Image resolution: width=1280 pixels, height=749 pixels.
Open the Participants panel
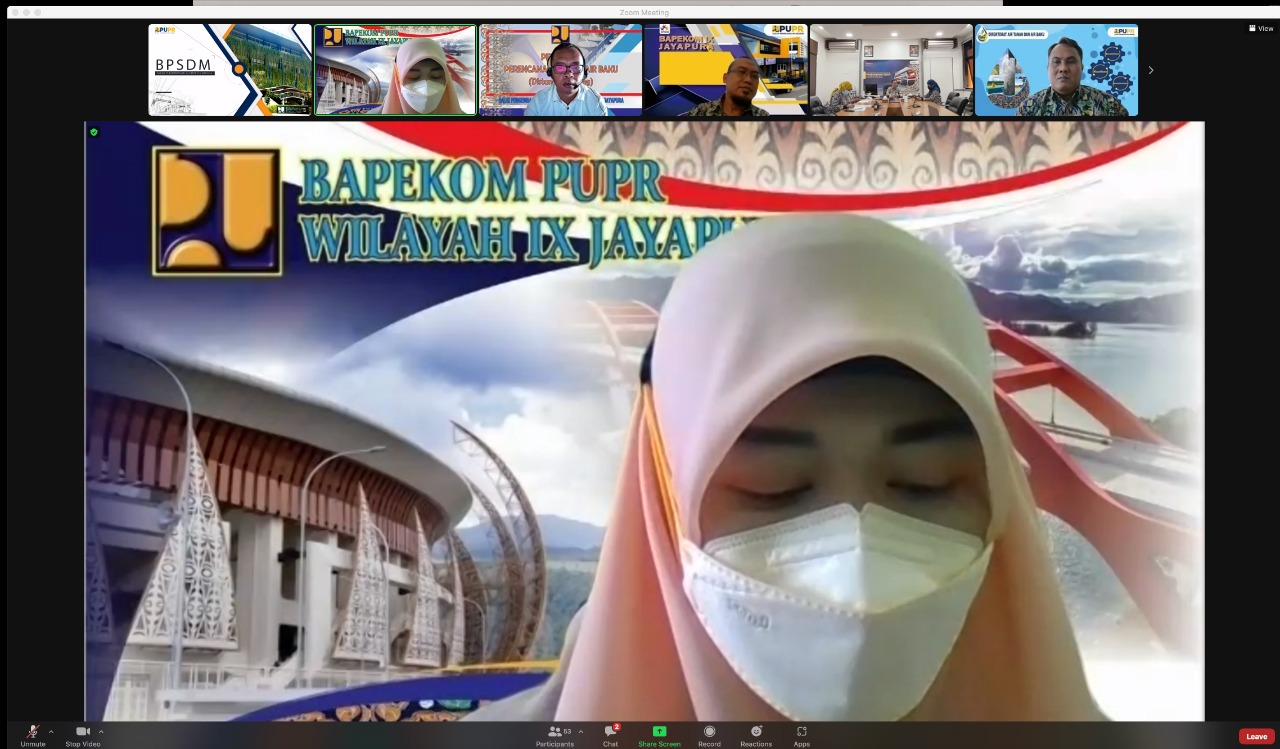[555, 736]
